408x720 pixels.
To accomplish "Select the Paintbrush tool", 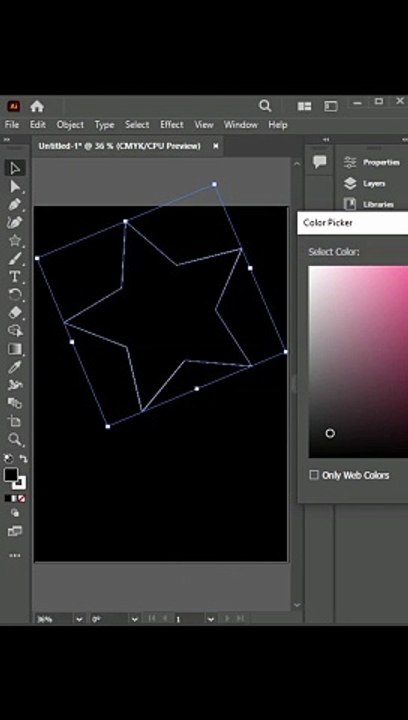I will [15, 259].
